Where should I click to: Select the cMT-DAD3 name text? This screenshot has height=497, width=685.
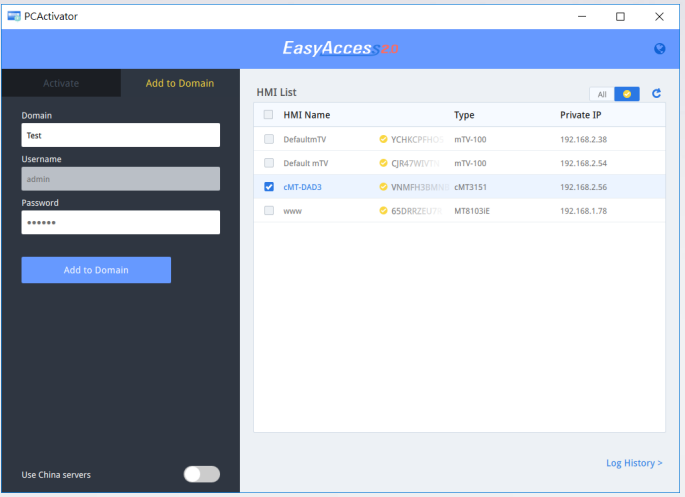click(302, 187)
